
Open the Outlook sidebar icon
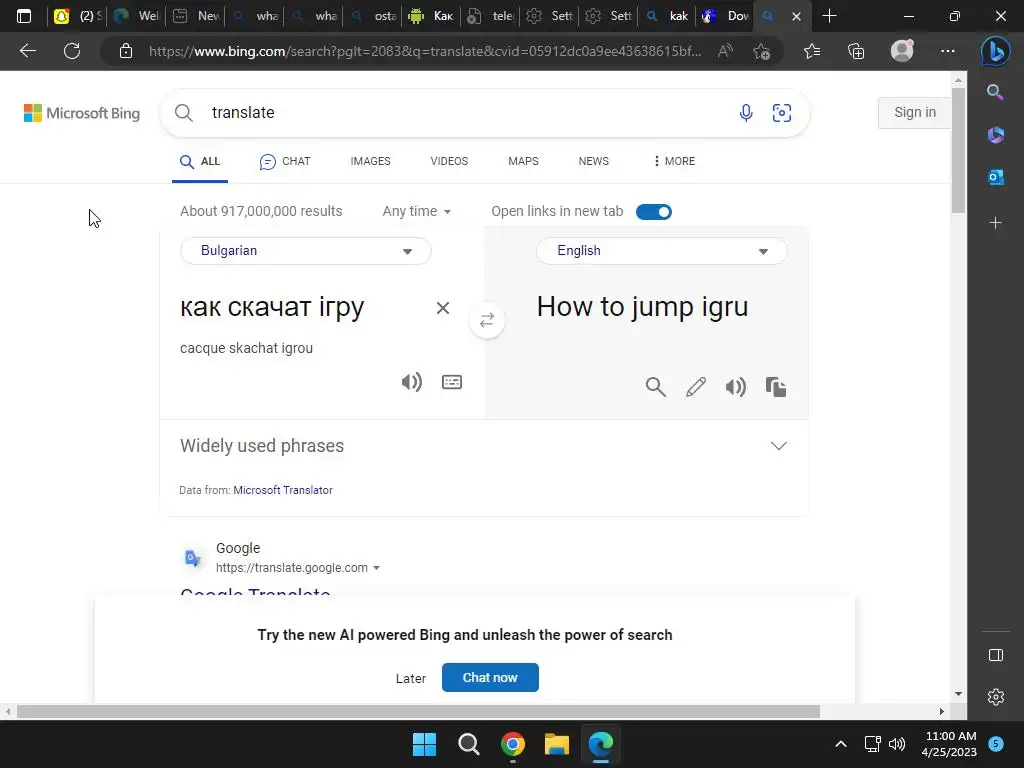click(x=995, y=177)
